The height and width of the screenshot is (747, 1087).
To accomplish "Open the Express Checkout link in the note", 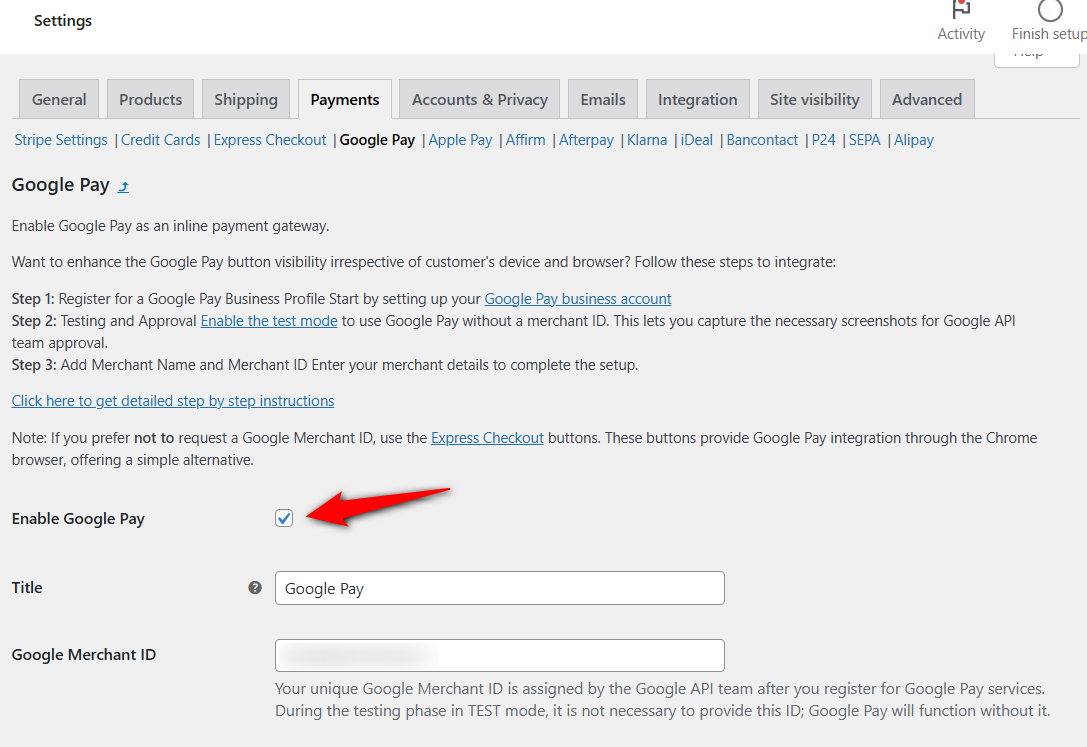I will tap(487, 437).
